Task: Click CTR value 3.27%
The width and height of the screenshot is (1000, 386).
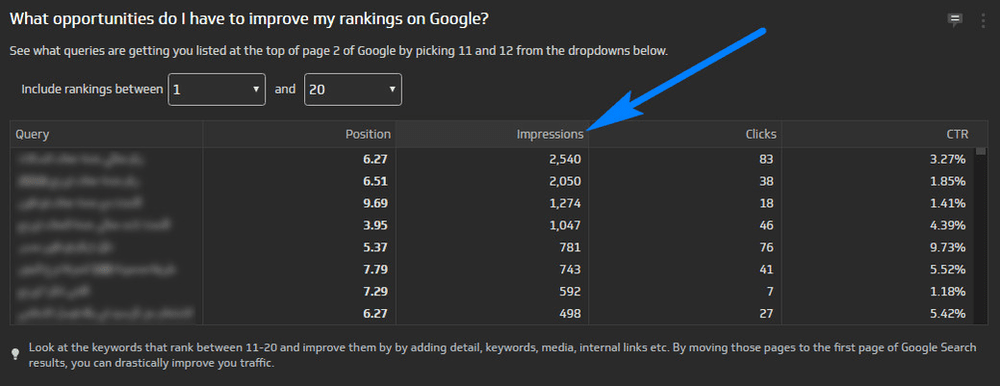Action: click(948, 160)
